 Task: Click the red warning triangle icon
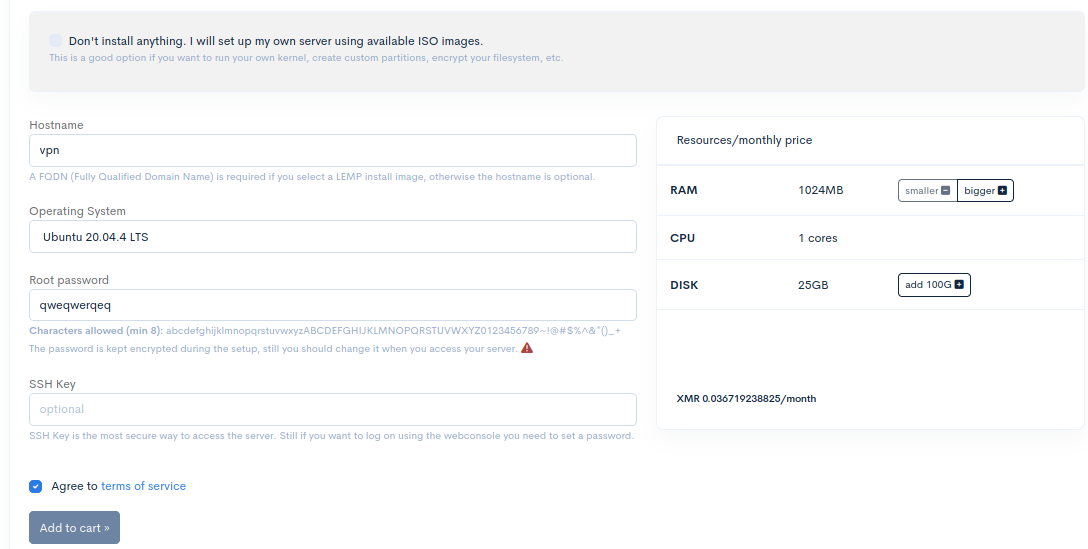click(527, 348)
